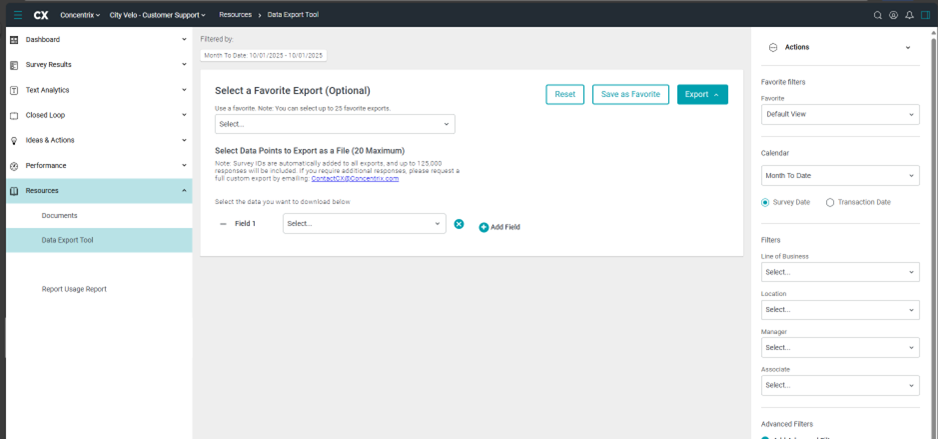Click the ContactCX@Concentrix.com email link
The image size is (938, 439).
pos(355,179)
